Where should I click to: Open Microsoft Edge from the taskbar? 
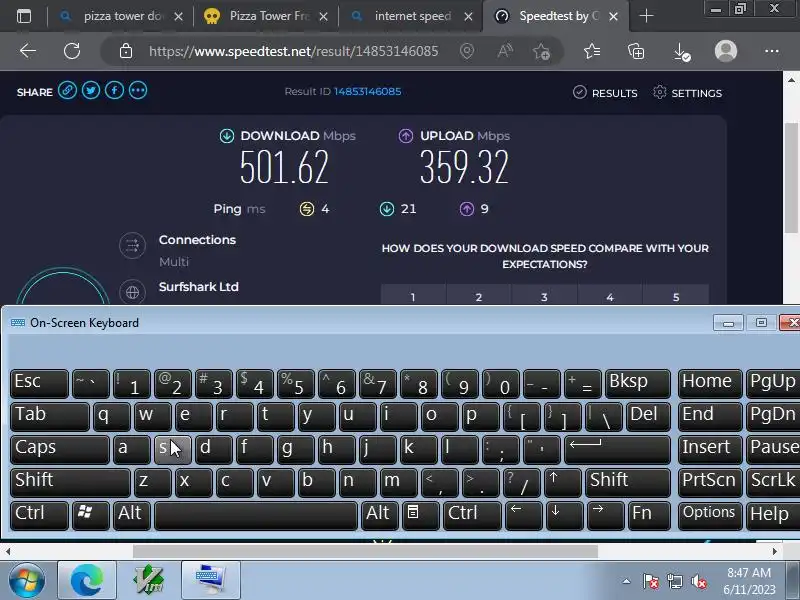click(87, 581)
